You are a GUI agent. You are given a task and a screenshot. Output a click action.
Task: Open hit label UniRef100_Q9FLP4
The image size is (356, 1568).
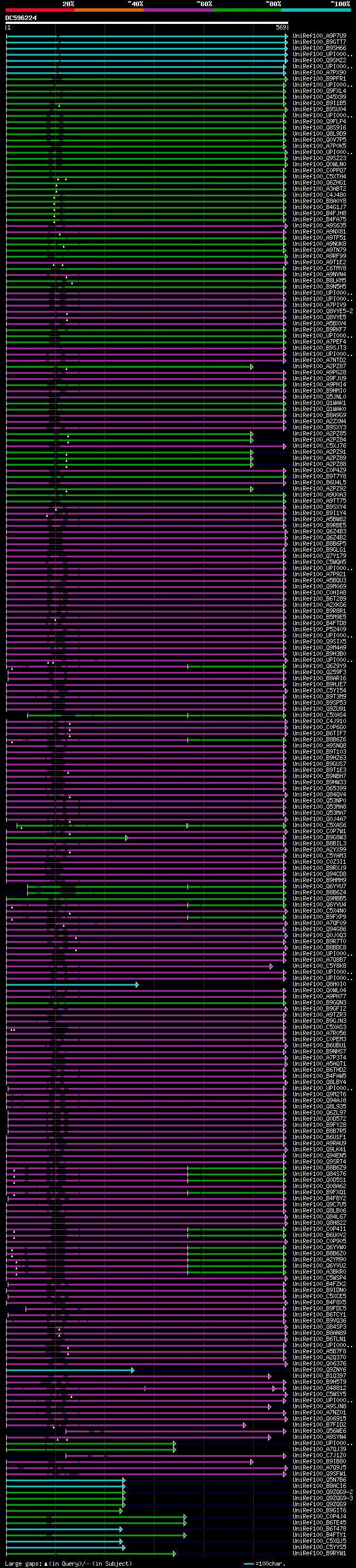[x=319, y=121]
